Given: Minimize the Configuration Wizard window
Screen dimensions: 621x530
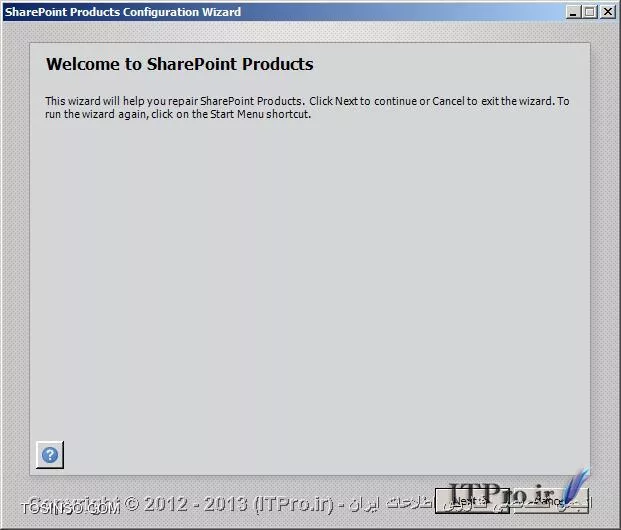Looking at the screenshot, I should [573, 12].
